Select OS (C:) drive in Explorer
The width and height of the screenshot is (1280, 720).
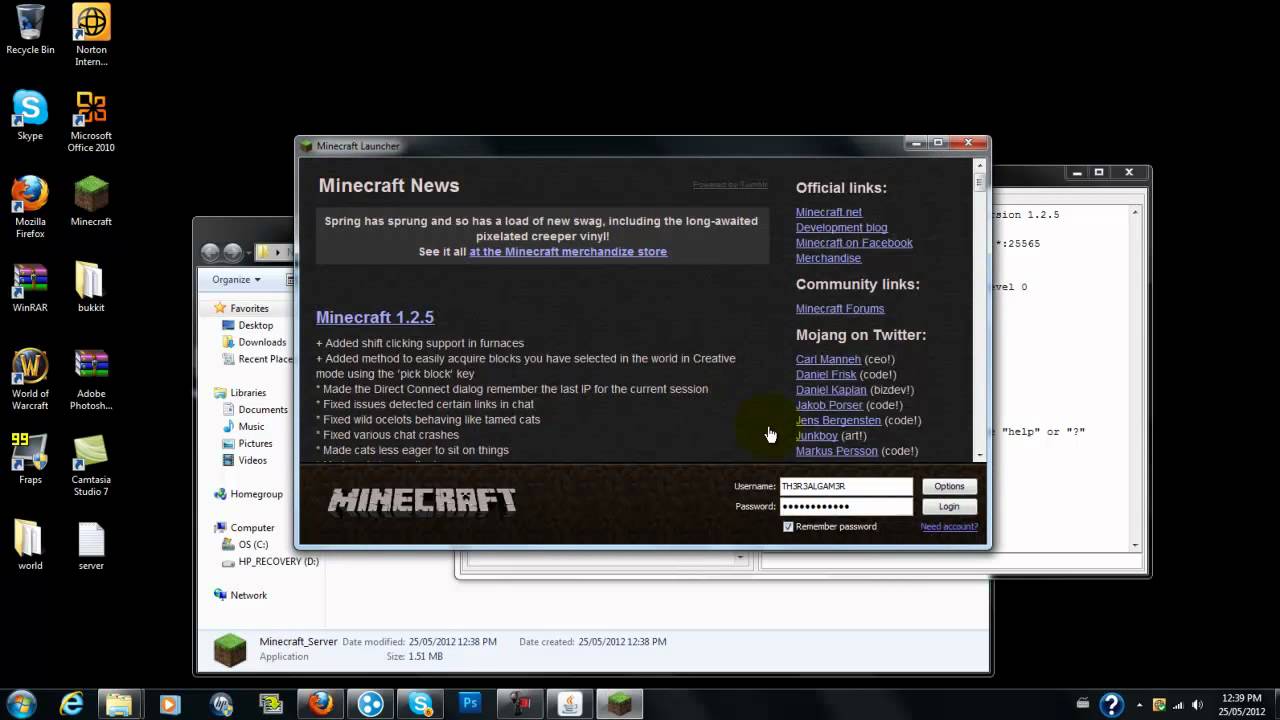coord(253,545)
